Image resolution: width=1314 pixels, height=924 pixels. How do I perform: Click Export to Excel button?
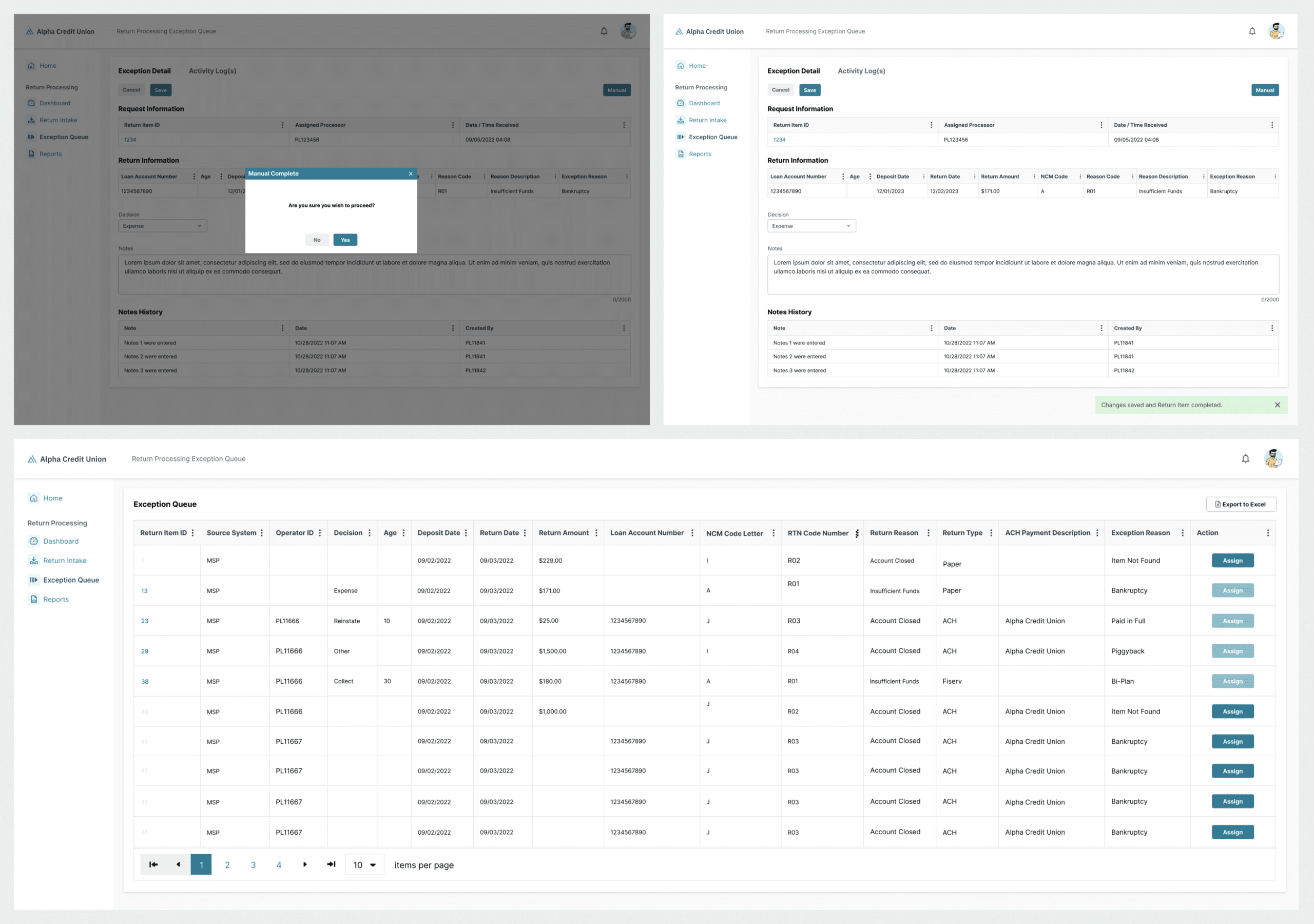click(x=1241, y=505)
